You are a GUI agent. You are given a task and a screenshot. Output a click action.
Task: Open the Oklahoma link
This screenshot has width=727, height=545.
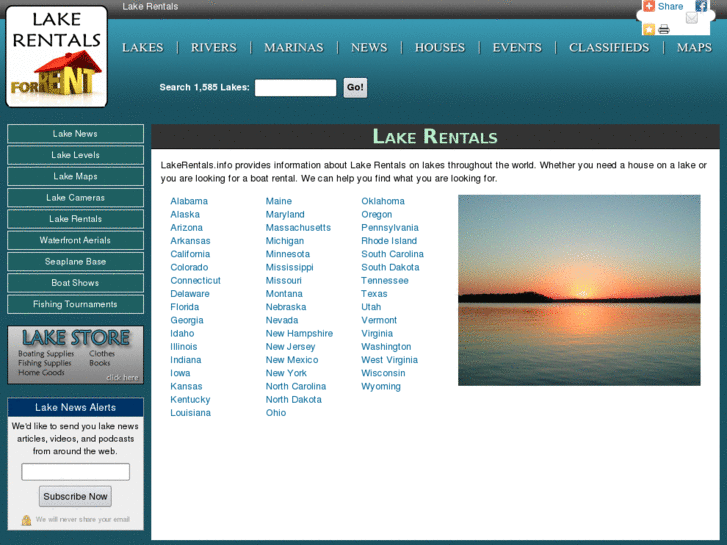[383, 201]
